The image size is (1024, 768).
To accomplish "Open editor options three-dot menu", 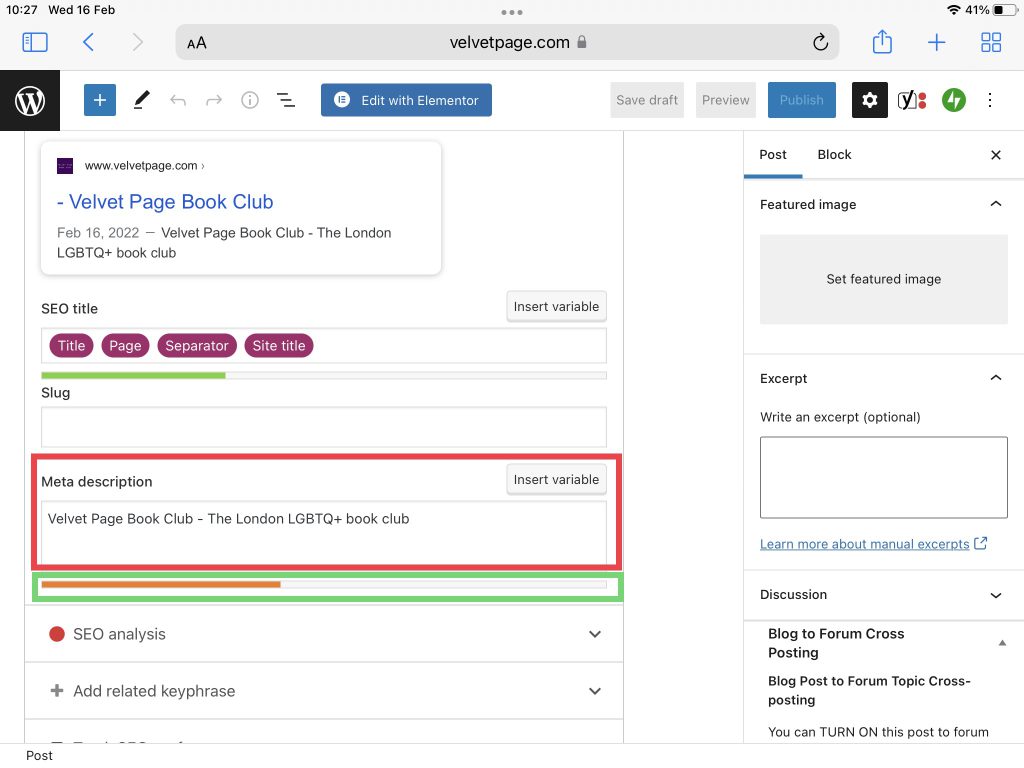I will (x=990, y=100).
